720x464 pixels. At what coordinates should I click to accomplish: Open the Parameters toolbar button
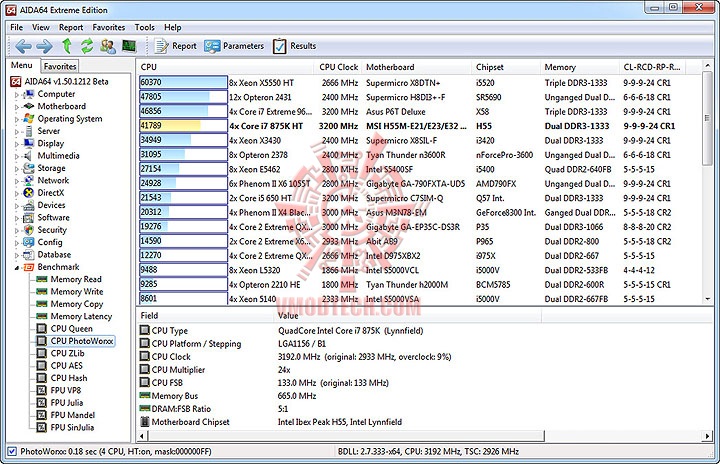[234, 46]
